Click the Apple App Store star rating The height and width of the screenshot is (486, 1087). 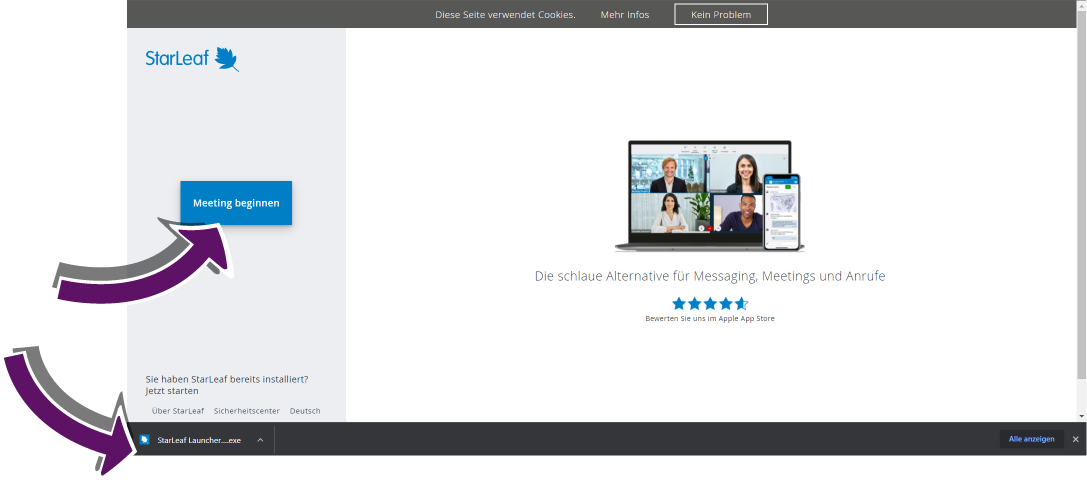pyautogui.click(x=710, y=304)
